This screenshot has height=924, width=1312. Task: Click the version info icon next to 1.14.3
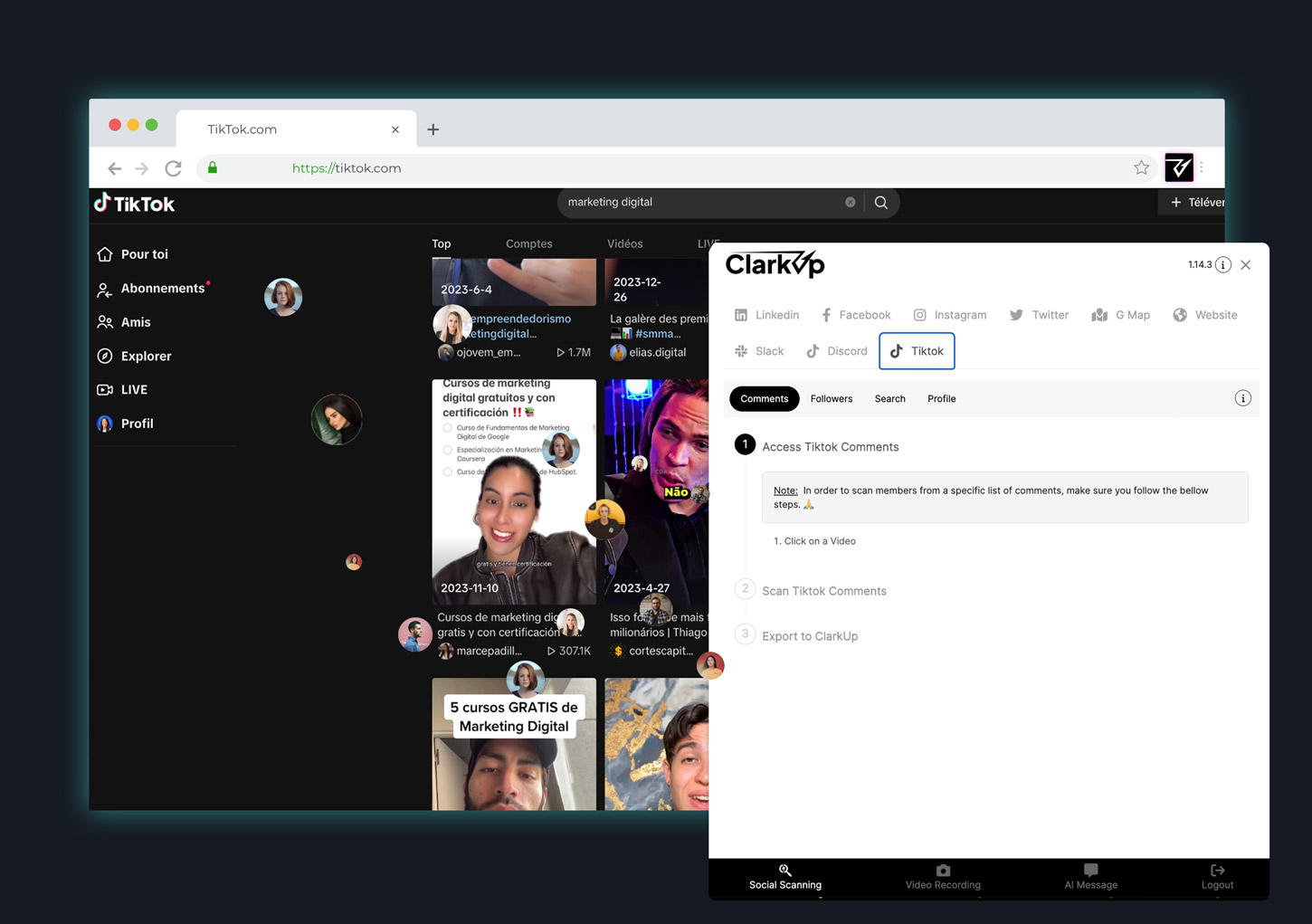(1223, 264)
